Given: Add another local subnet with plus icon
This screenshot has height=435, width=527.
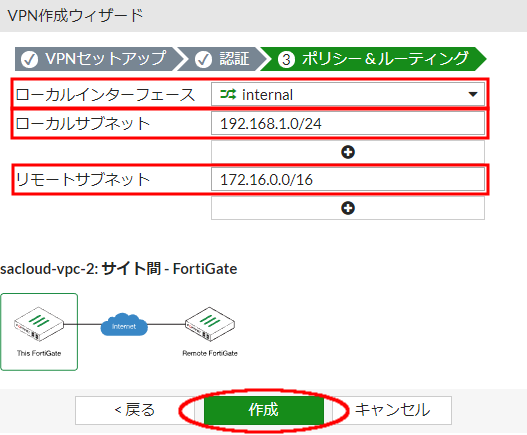Looking at the screenshot, I should (x=348, y=152).
